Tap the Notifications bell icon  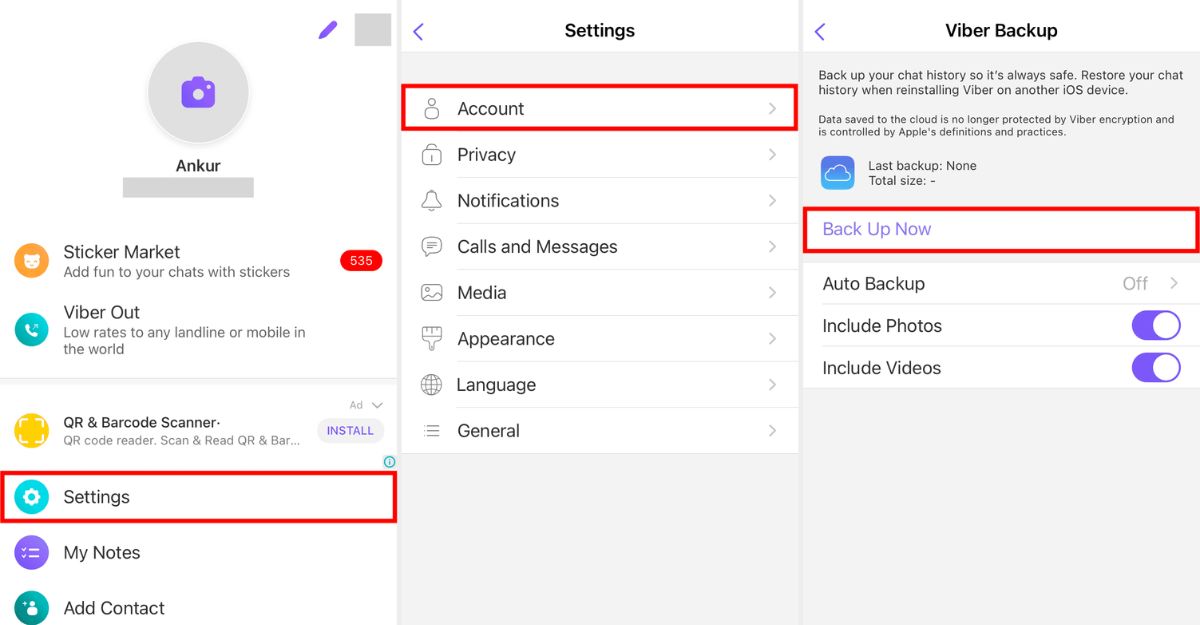pos(431,201)
